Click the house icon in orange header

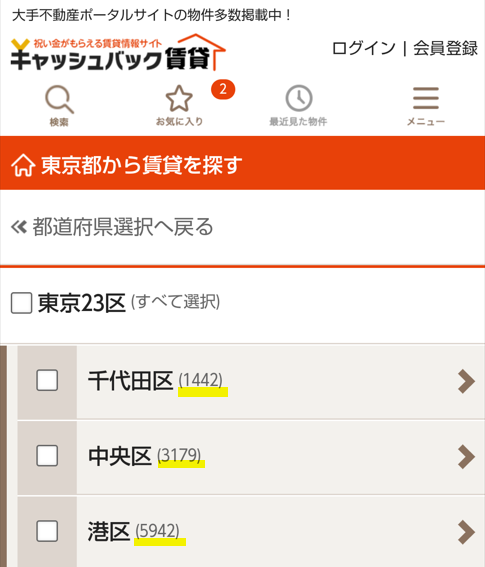point(23,165)
